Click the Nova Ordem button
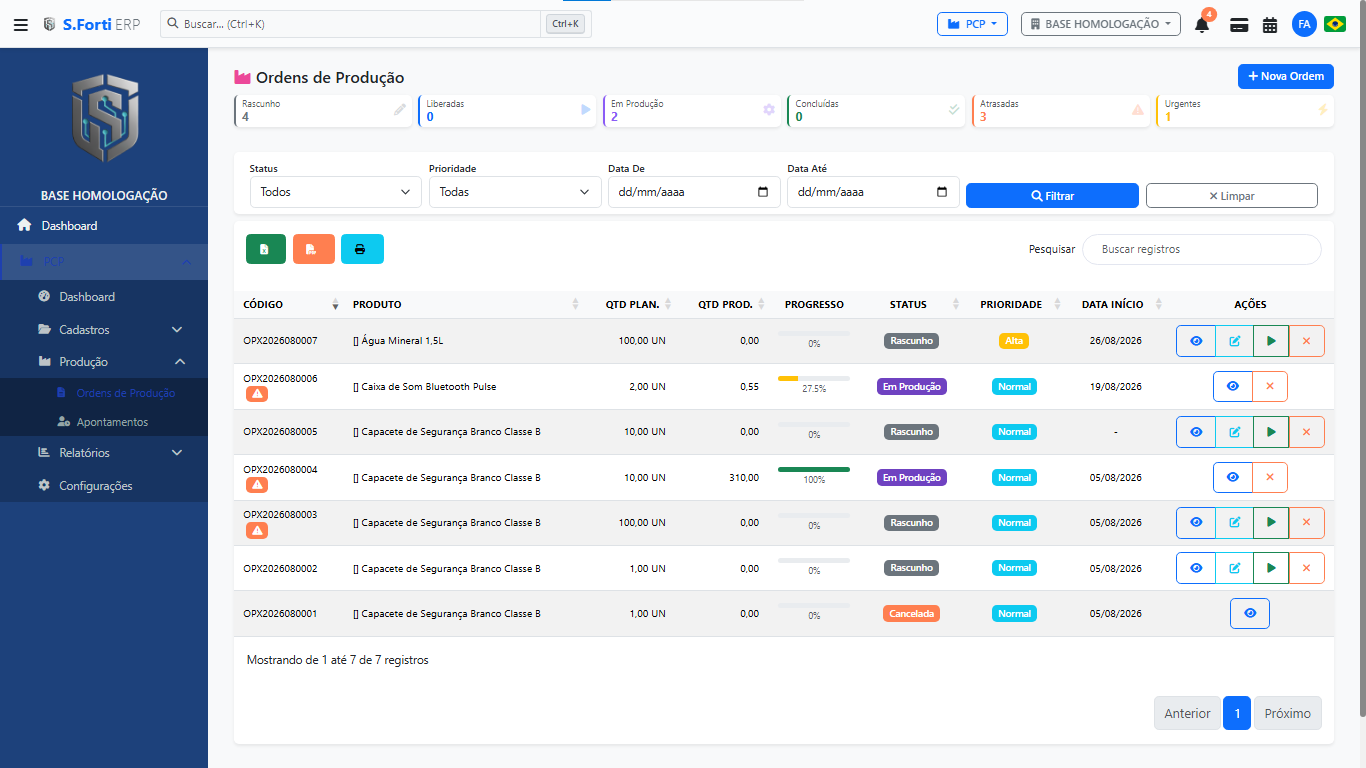 [x=1286, y=76]
